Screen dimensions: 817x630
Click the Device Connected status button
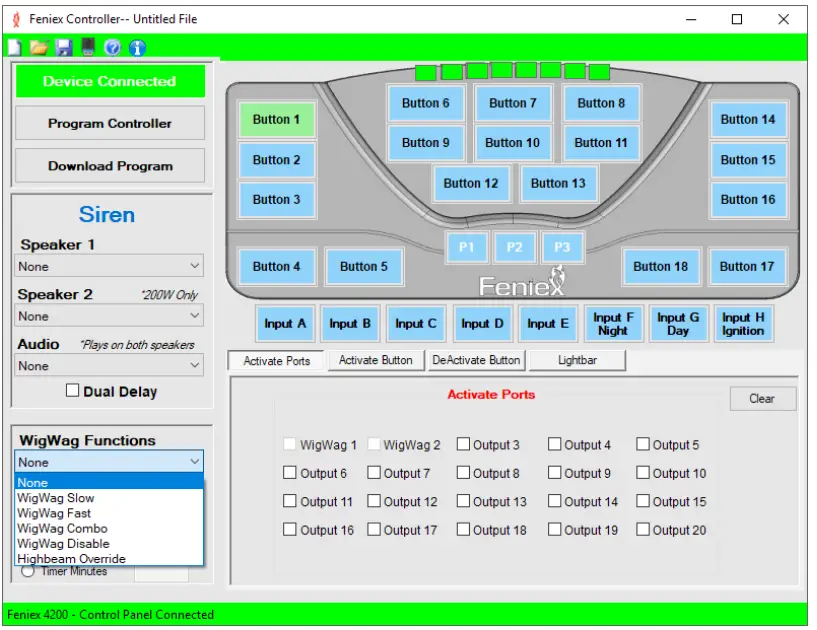pos(110,81)
